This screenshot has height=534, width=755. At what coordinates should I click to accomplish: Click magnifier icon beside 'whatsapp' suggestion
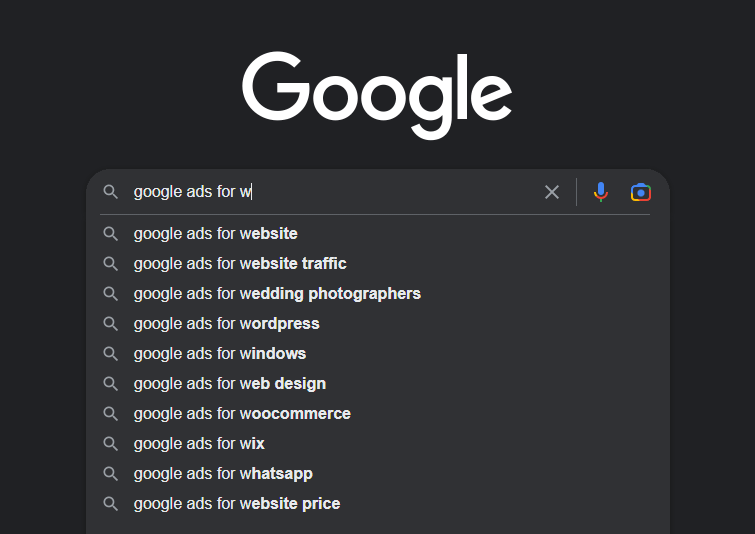pos(111,474)
